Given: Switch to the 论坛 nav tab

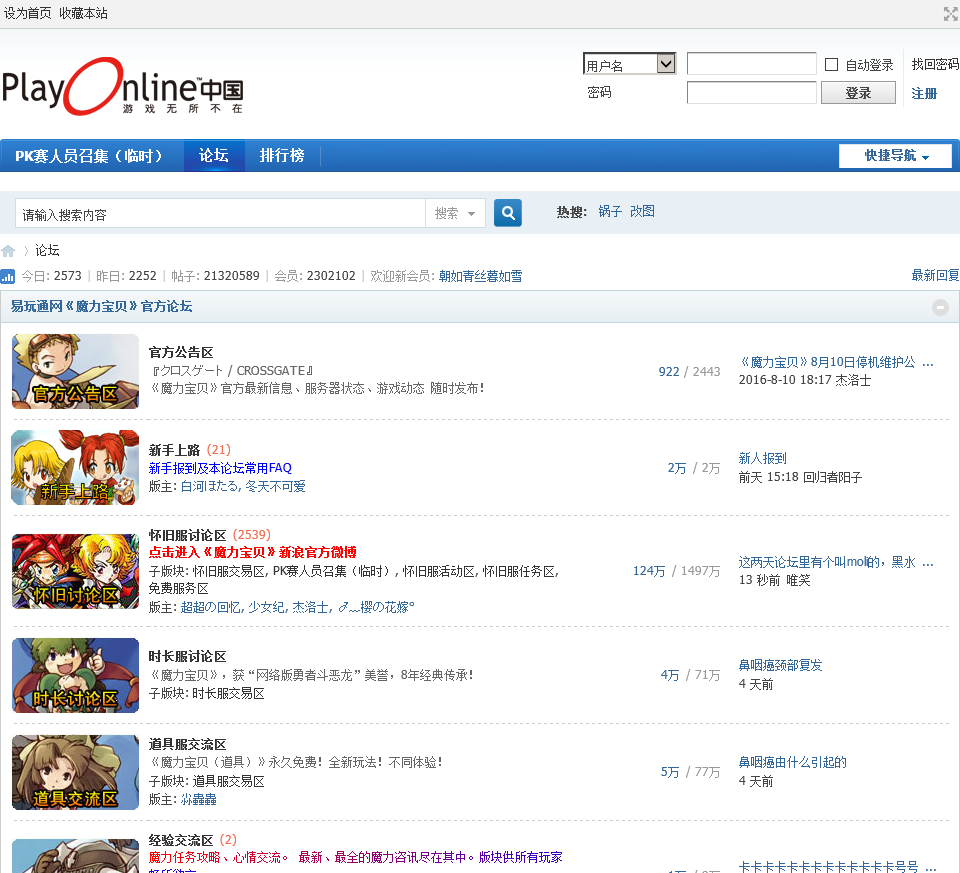Looking at the screenshot, I should point(214,155).
